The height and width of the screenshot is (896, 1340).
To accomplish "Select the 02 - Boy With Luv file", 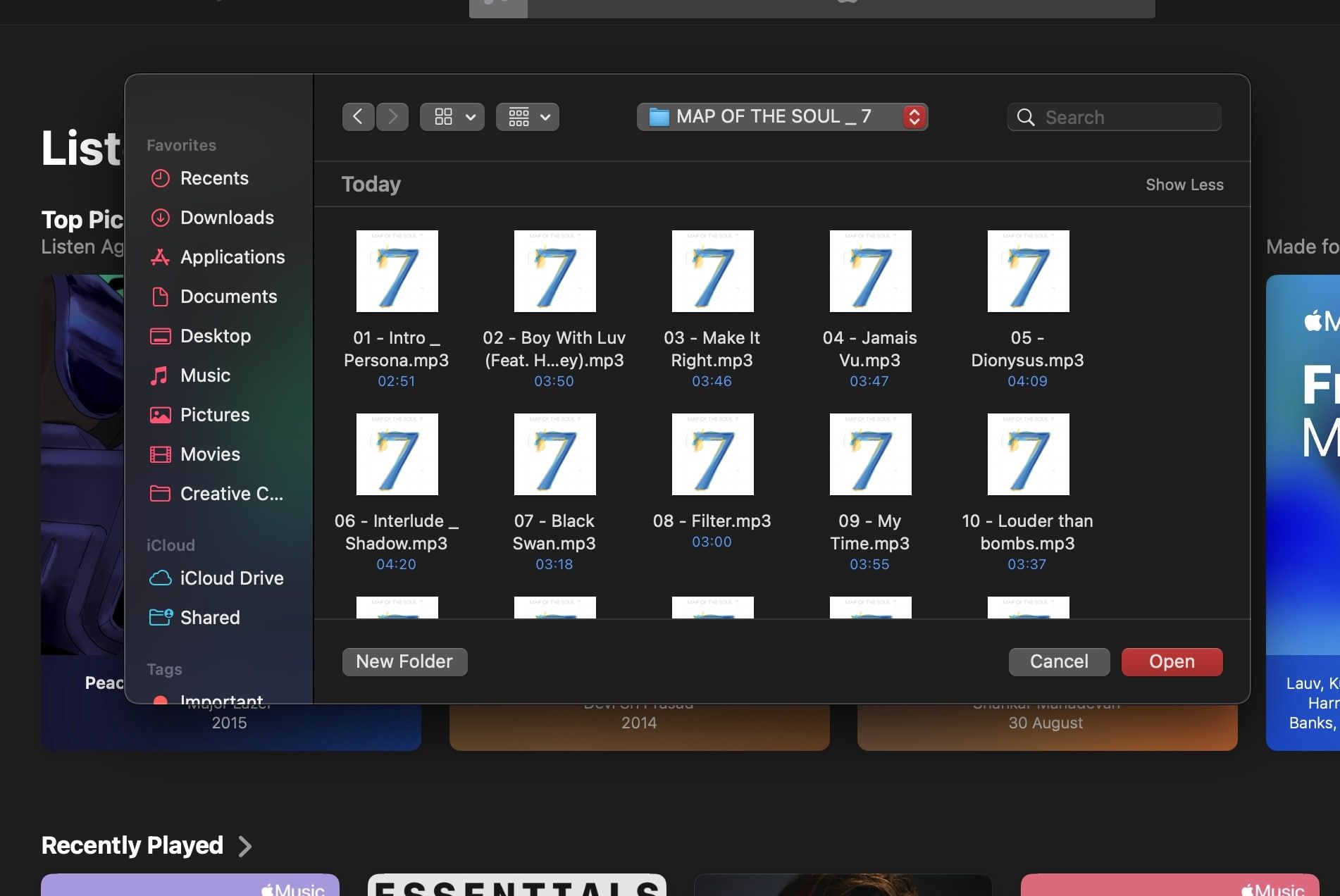I will click(x=554, y=271).
